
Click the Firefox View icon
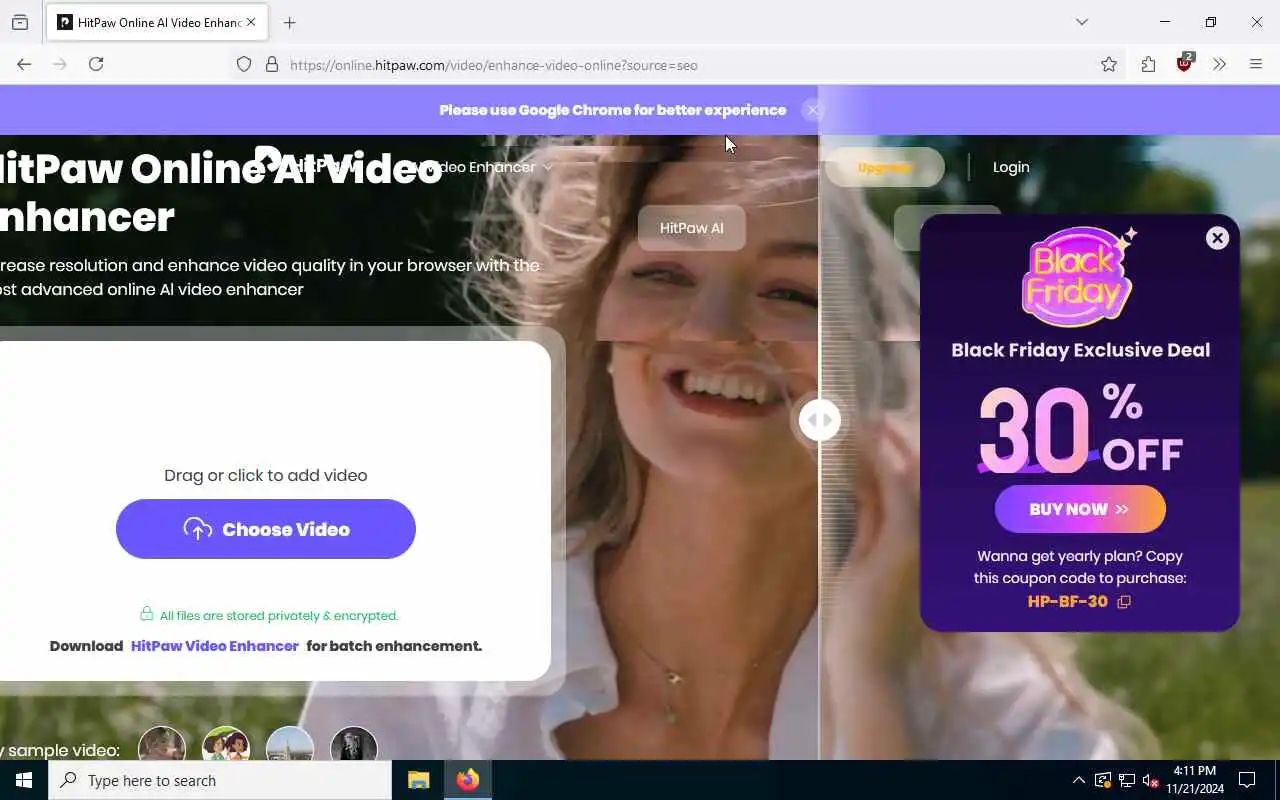point(20,22)
